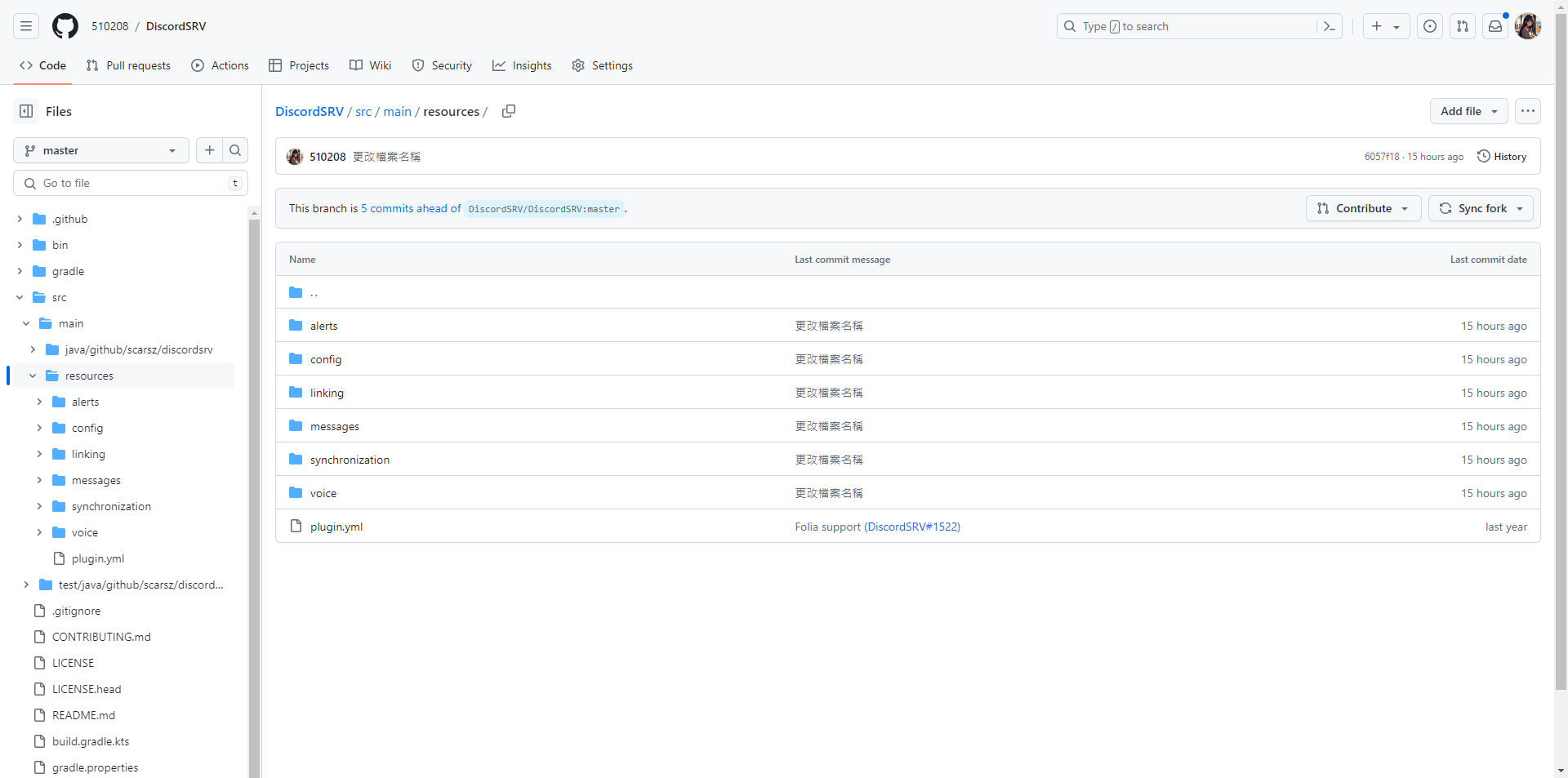Open the DiscordSRV breadcrumb link
The height and width of the screenshot is (778, 1568).
pyautogui.click(x=310, y=111)
